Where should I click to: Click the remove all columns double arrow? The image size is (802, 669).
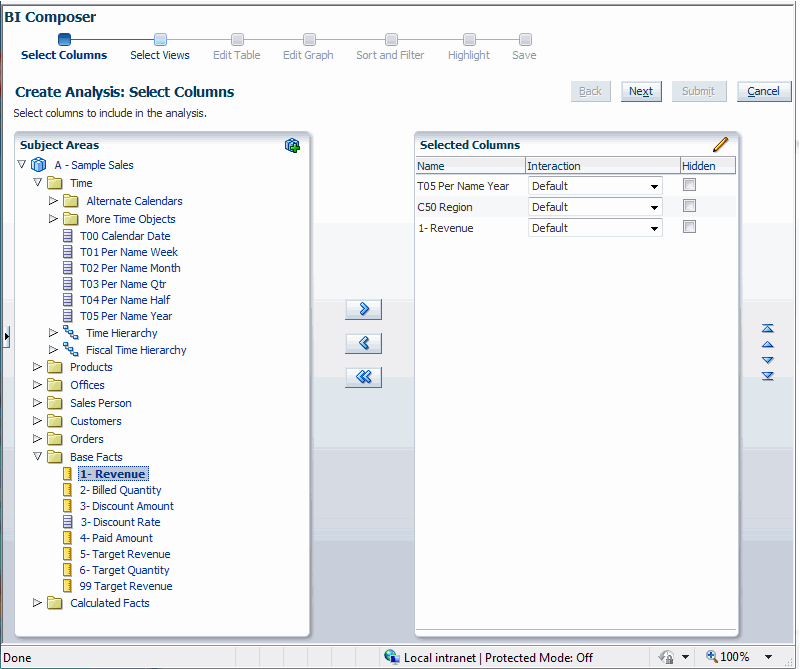tap(363, 377)
